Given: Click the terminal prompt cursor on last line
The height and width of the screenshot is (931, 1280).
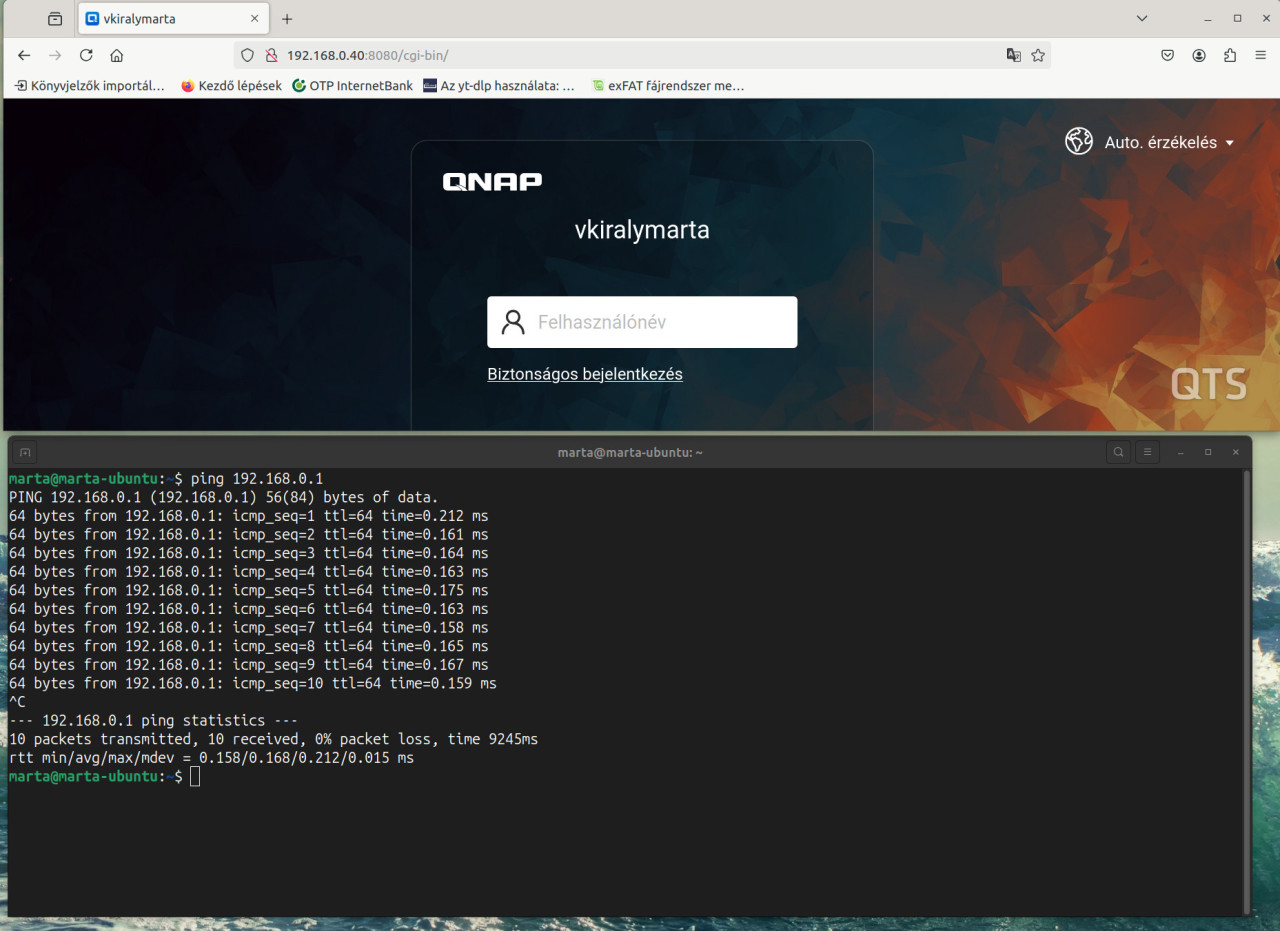Looking at the screenshot, I should click(x=195, y=777).
